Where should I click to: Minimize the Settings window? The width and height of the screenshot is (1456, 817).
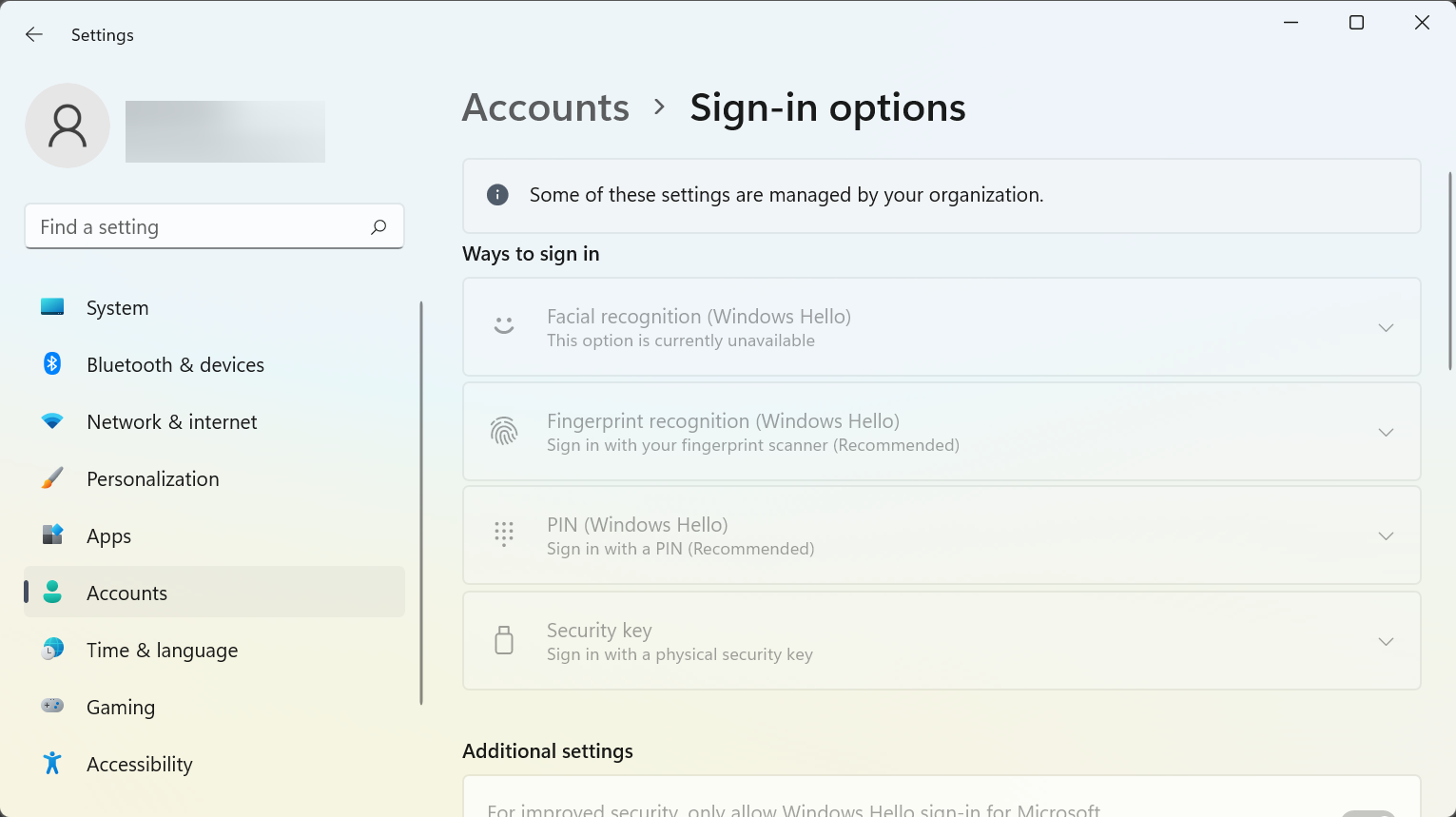tap(1291, 23)
